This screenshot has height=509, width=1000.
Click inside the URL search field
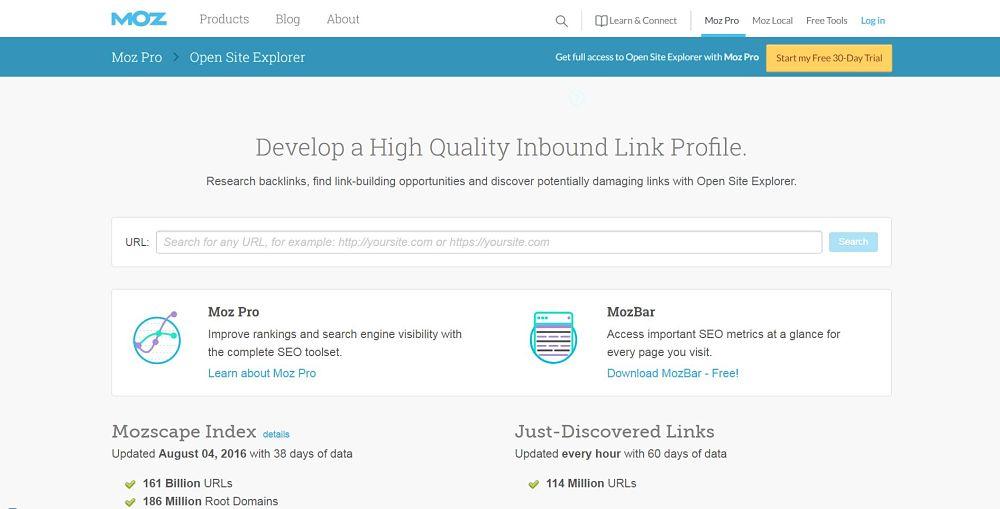click(x=488, y=242)
